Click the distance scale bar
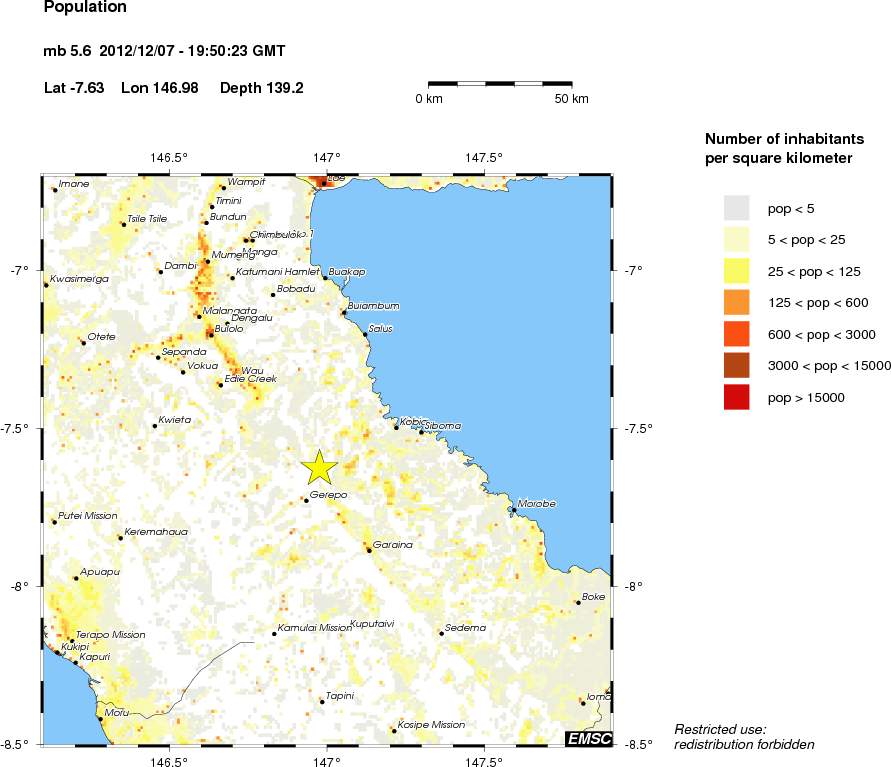The width and height of the screenshot is (891, 767). click(500, 84)
